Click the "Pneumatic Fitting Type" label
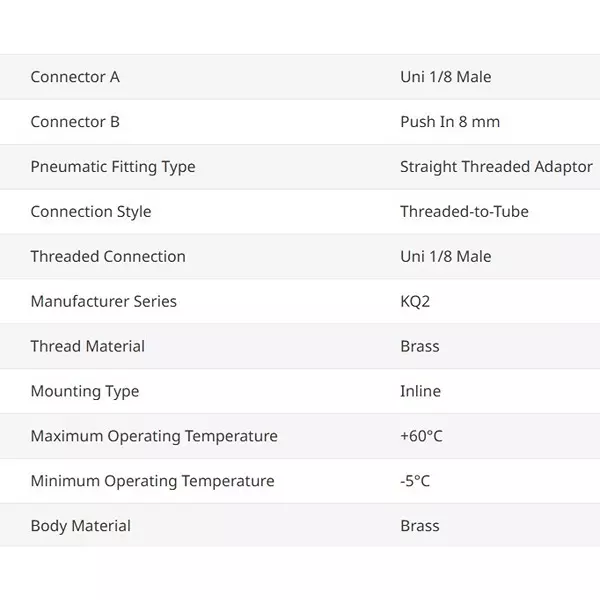 [x=112, y=167]
